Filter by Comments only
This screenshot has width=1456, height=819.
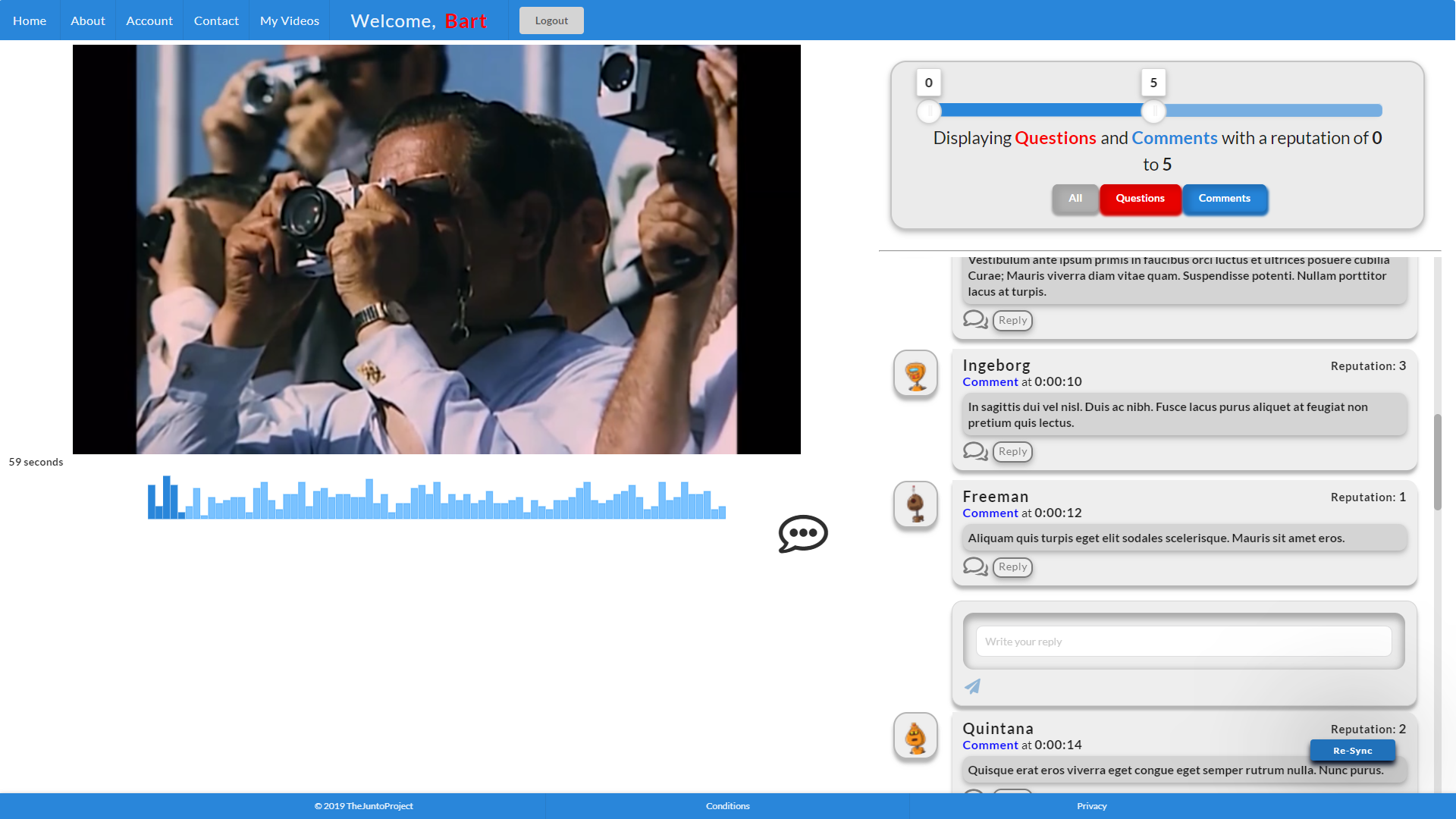coord(1225,199)
